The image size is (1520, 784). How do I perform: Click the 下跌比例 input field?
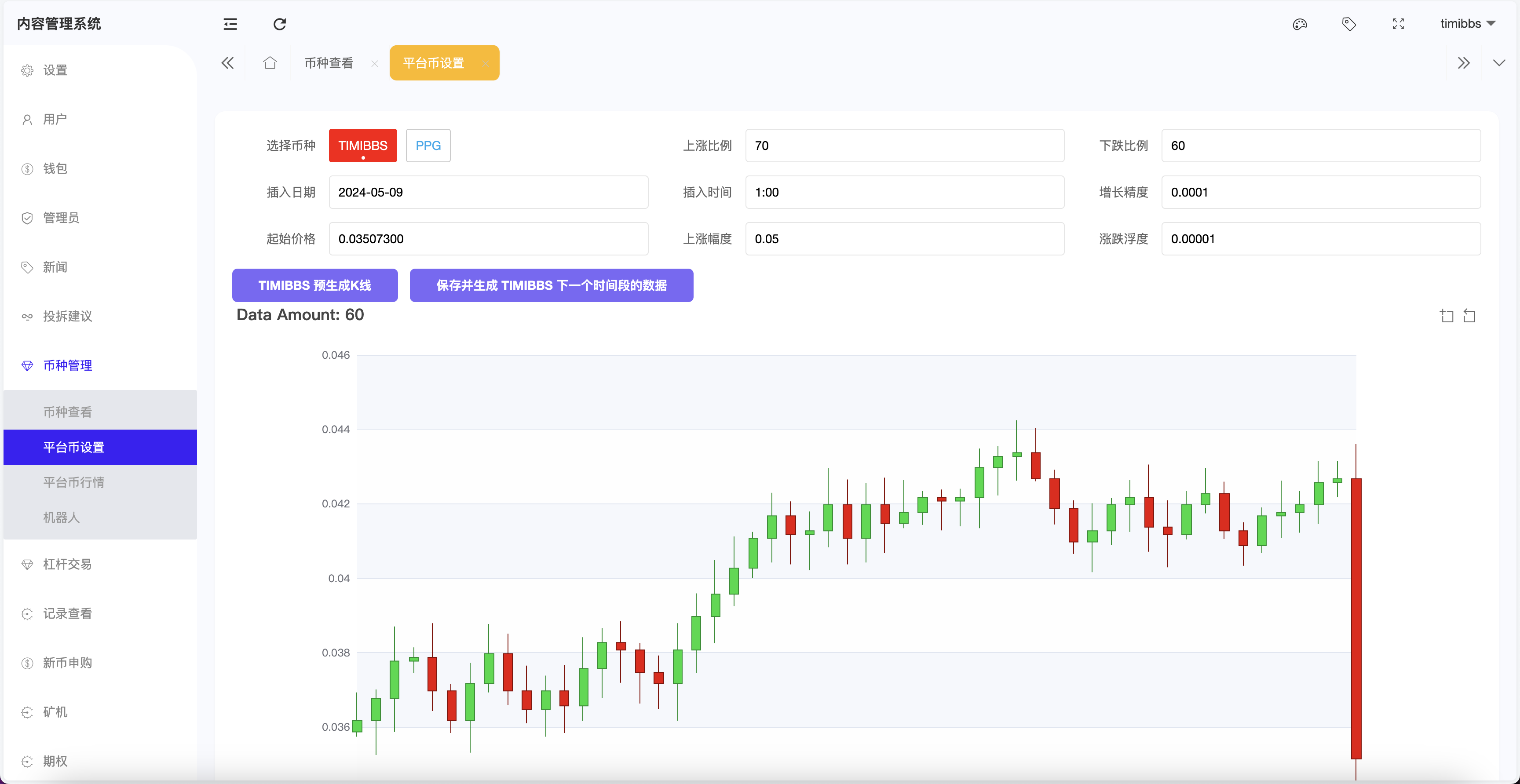pos(1321,146)
